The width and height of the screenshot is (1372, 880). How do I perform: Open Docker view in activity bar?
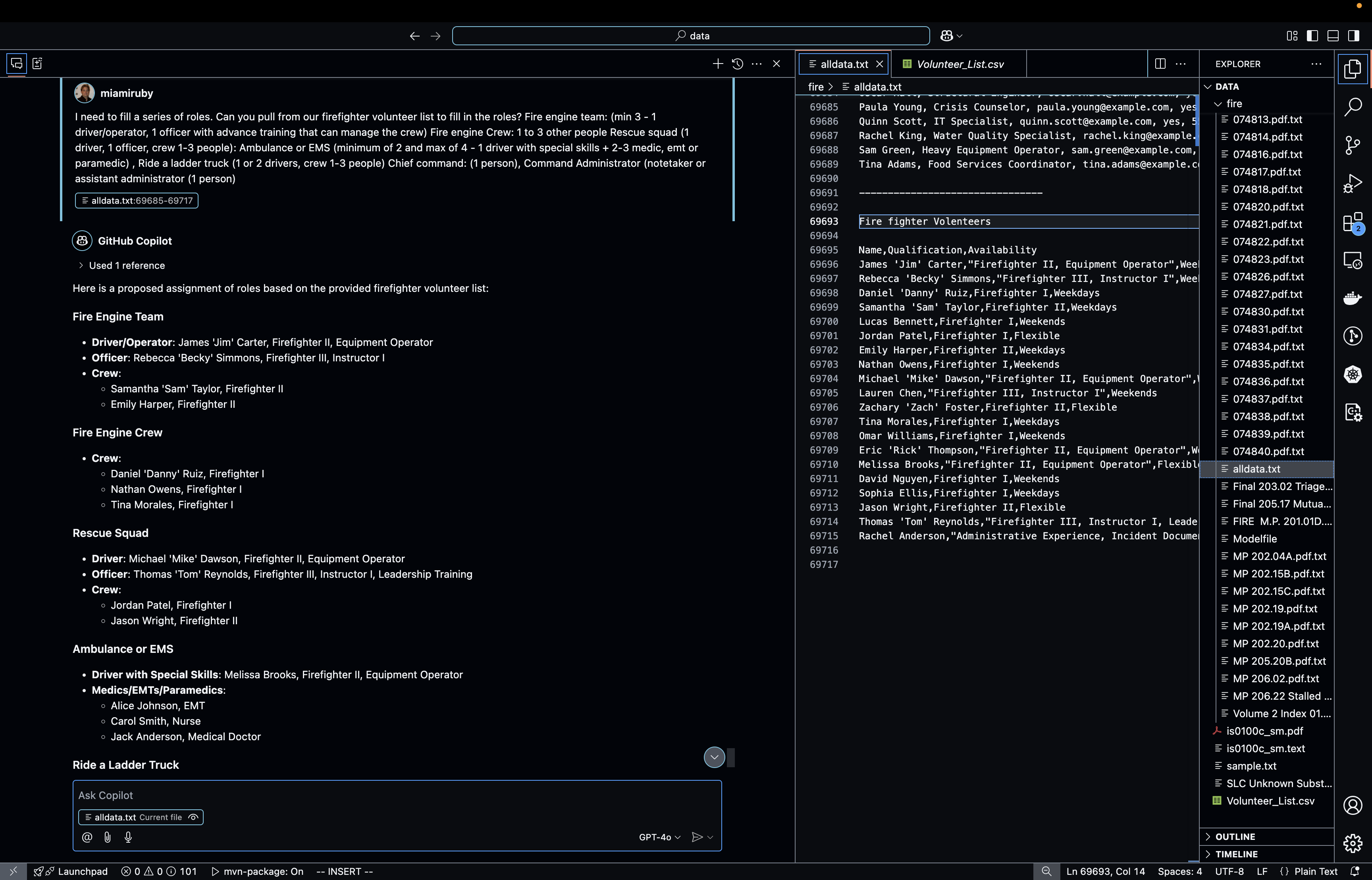click(x=1353, y=298)
